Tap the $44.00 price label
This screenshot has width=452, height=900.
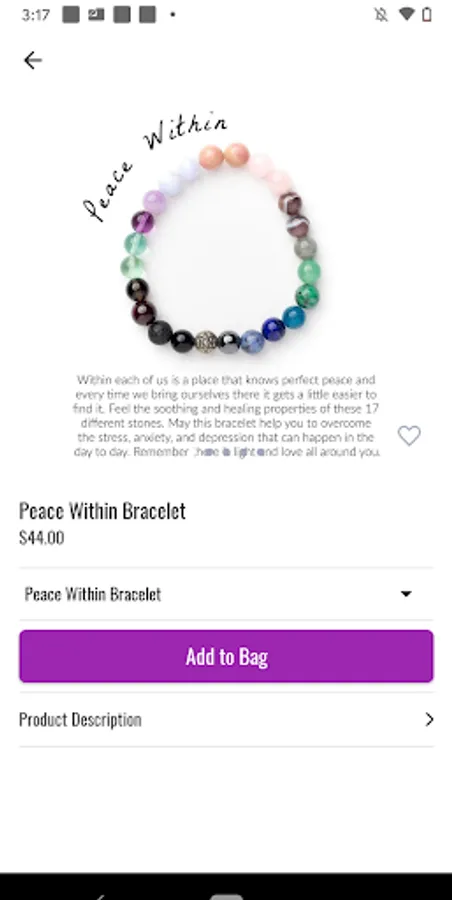tap(41, 538)
